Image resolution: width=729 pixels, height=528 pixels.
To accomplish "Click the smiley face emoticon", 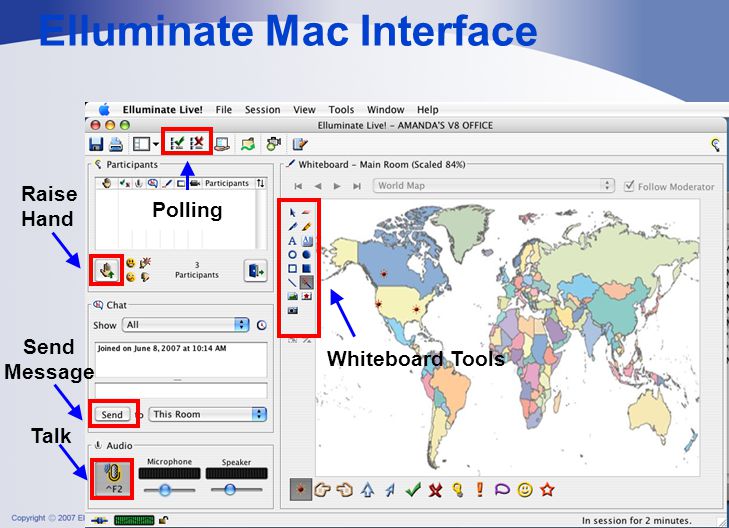I will (131, 263).
